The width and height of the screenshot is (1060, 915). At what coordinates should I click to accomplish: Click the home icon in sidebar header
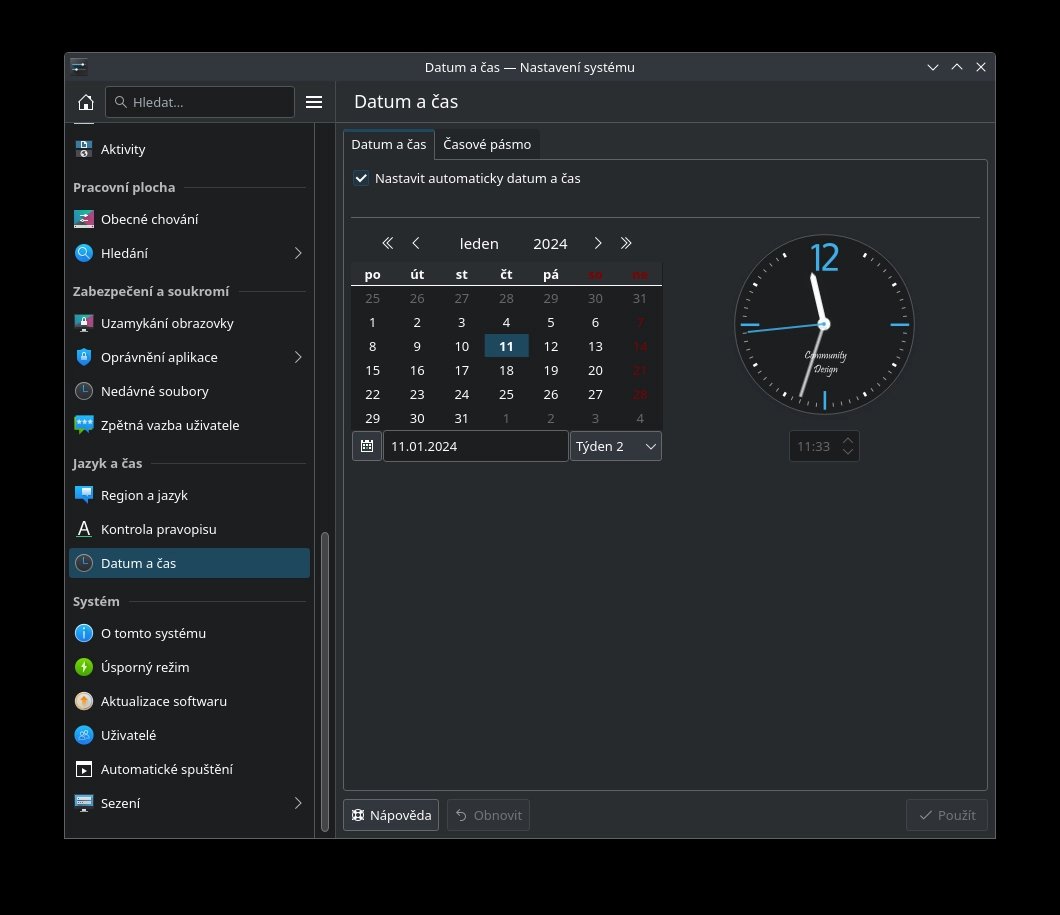click(86, 102)
